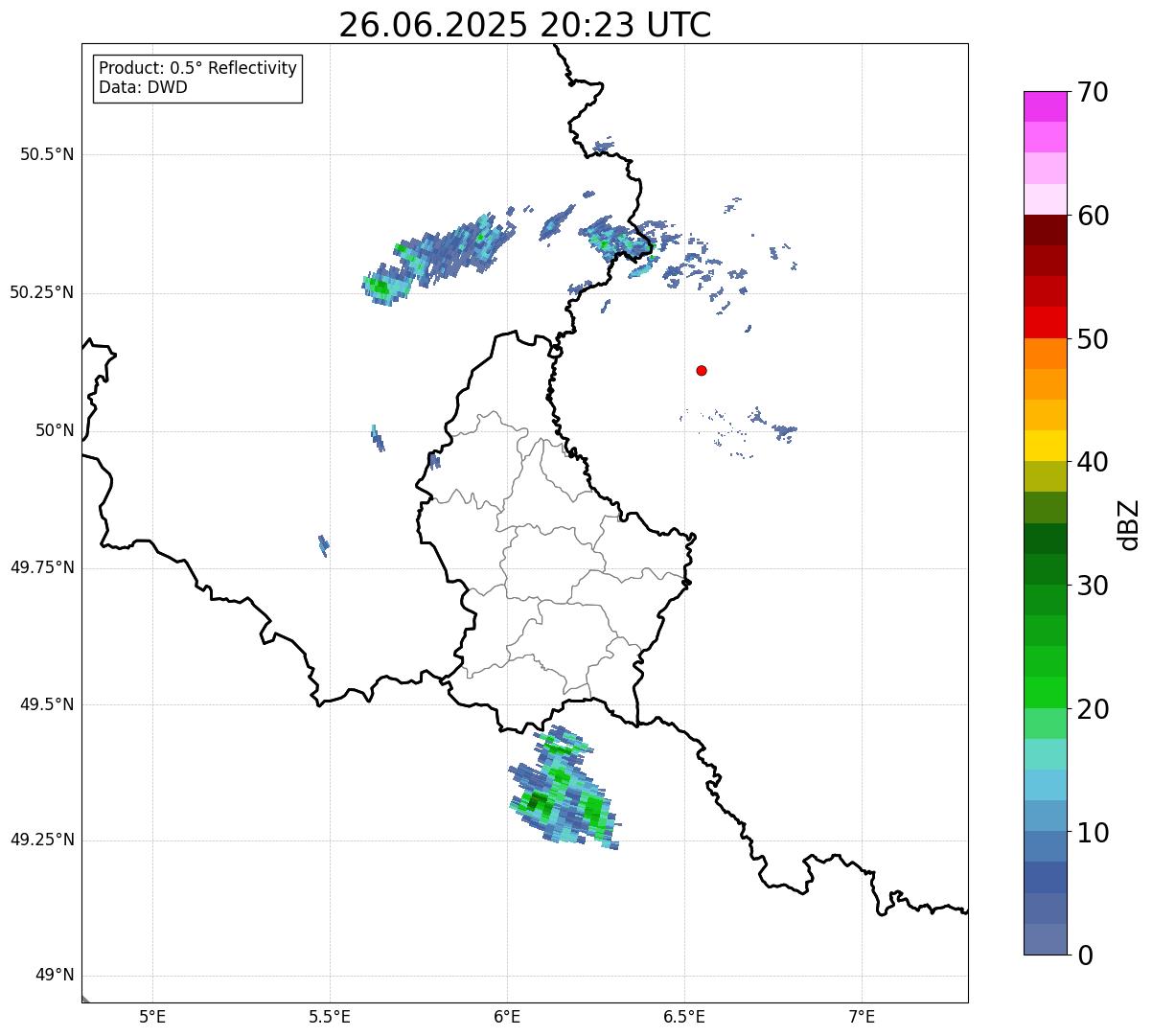The width and height of the screenshot is (1152, 1036).
Task: Click the "49°N" latitude label
Action: [55, 976]
